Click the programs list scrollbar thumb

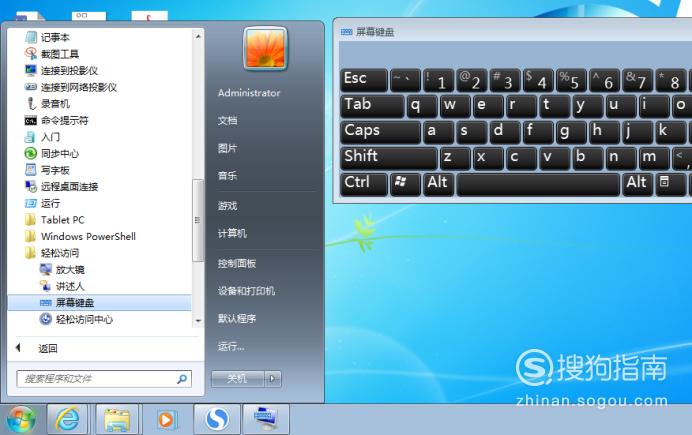(198, 220)
